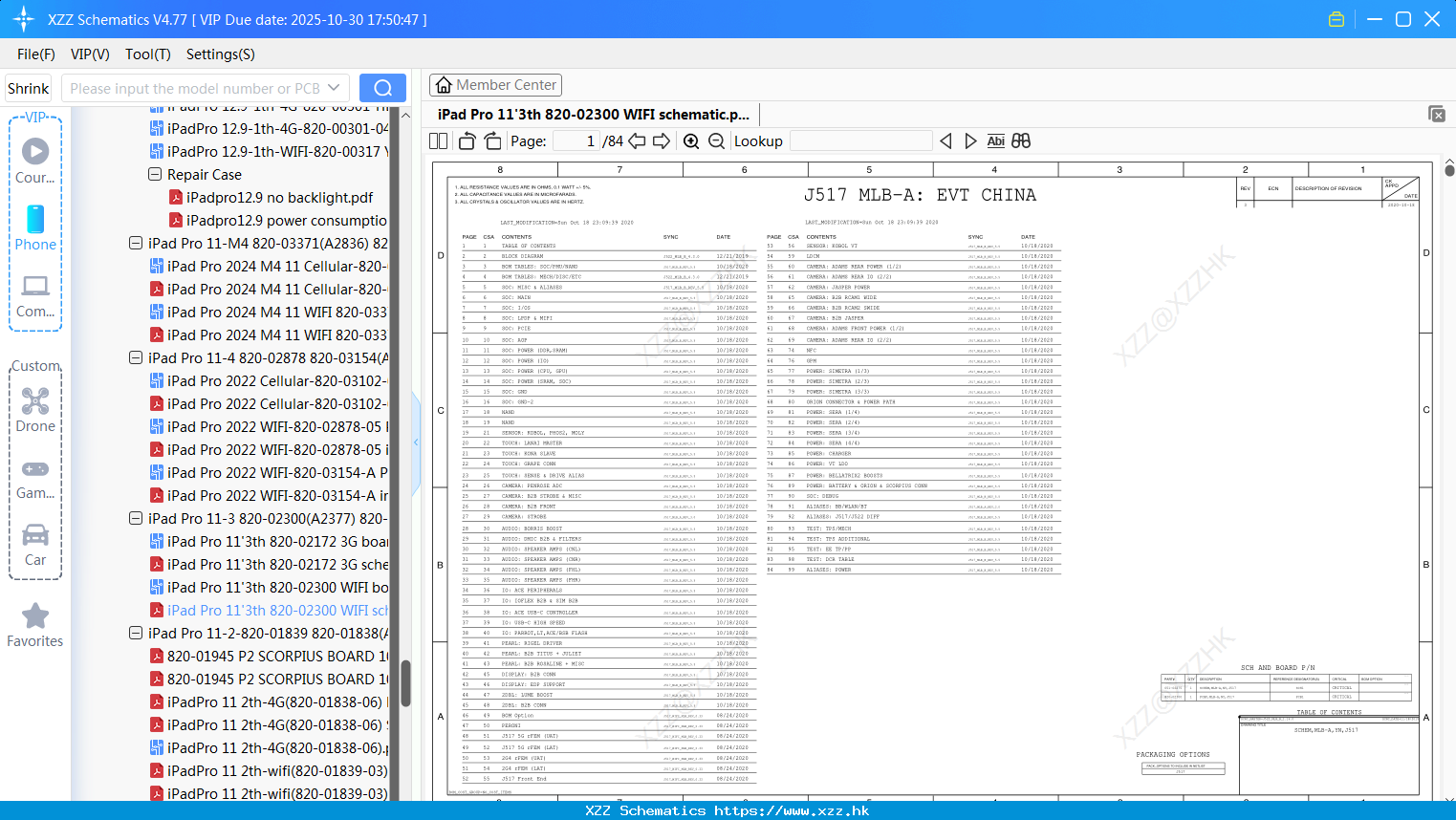Viewport: 1456px width, 820px height.
Task: Open the model search dropdown arrow
Action: coord(334,88)
